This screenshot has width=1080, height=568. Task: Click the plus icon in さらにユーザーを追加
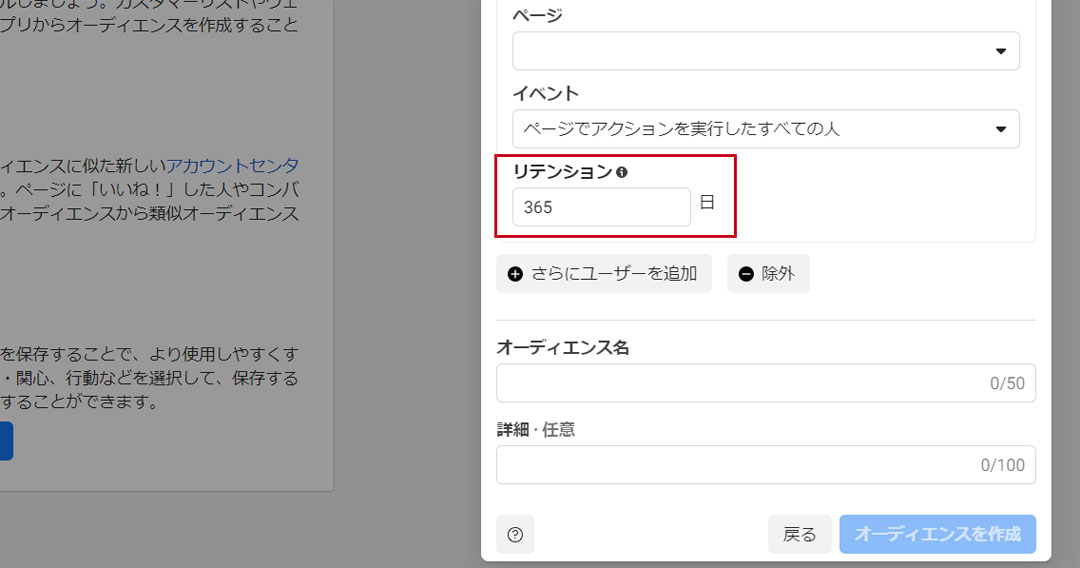(x=515, y=274)
